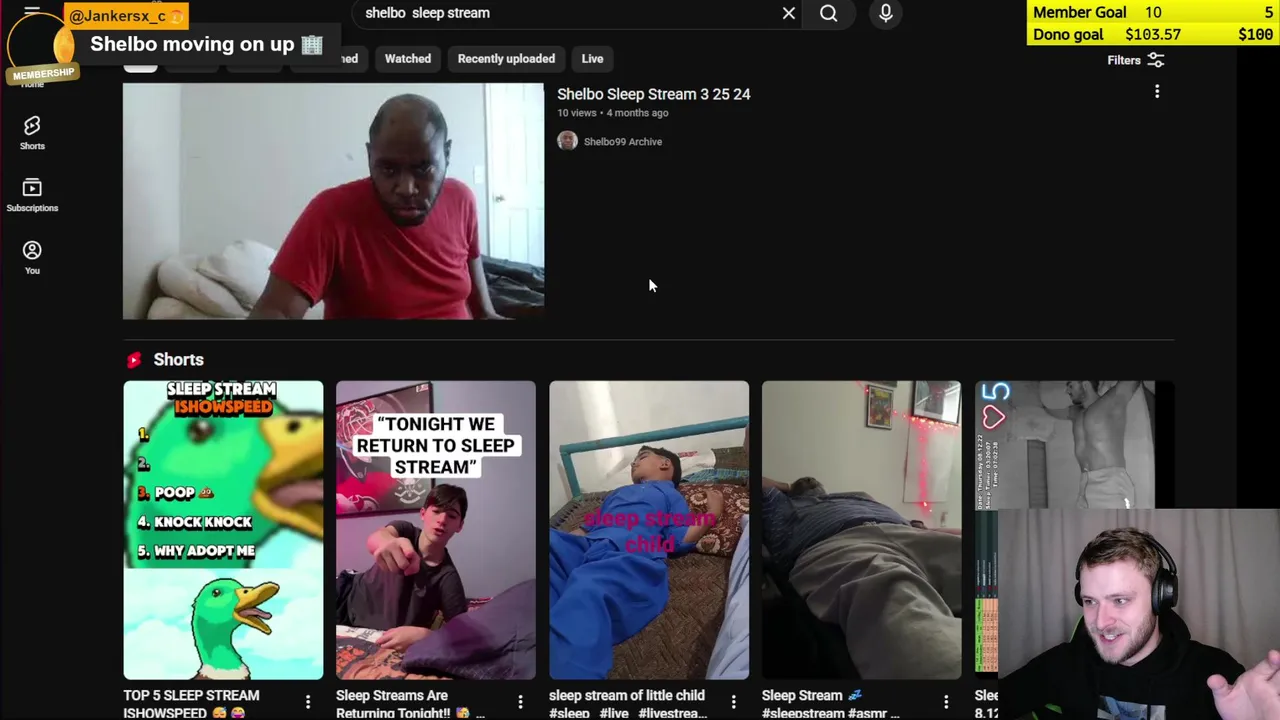Click the Sleep Streams Are Returning Tonight title
This screenshot has width=1280, height=720.
pos(410,704)
